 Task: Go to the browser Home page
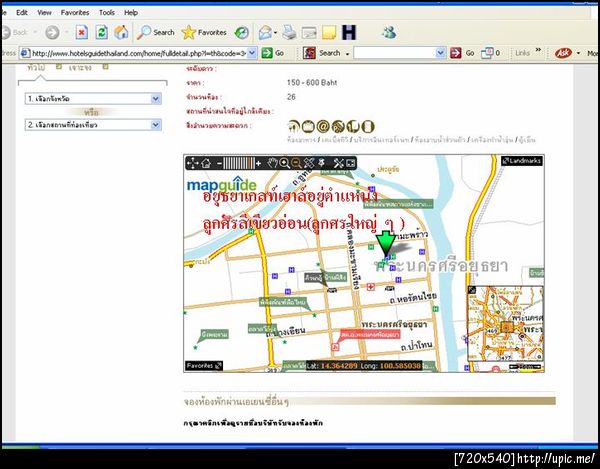tap(121, 33)
